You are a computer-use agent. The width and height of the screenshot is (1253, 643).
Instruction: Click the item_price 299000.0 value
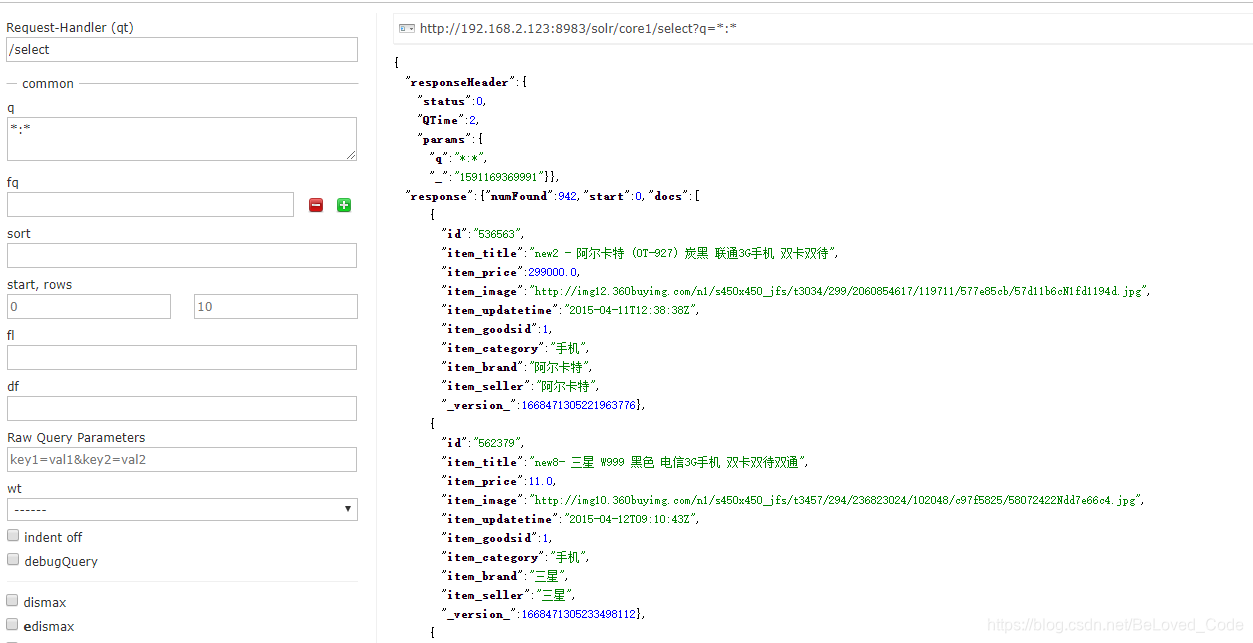554,272
